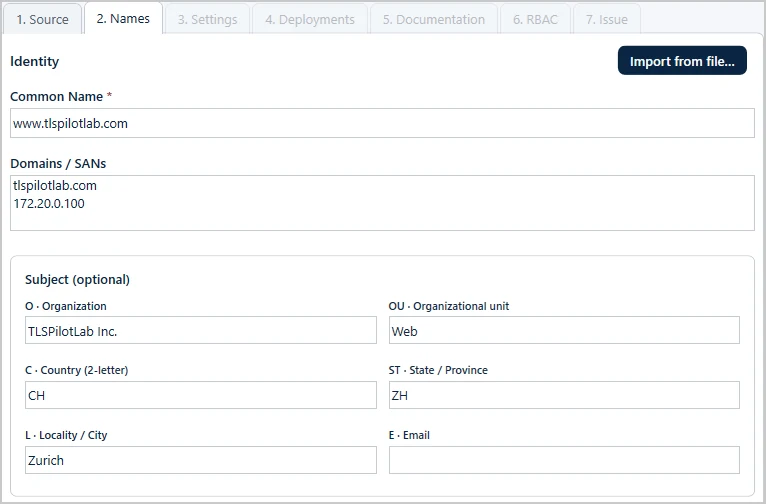
Task: Switch to the 1. Source tab
Action: 43,20
